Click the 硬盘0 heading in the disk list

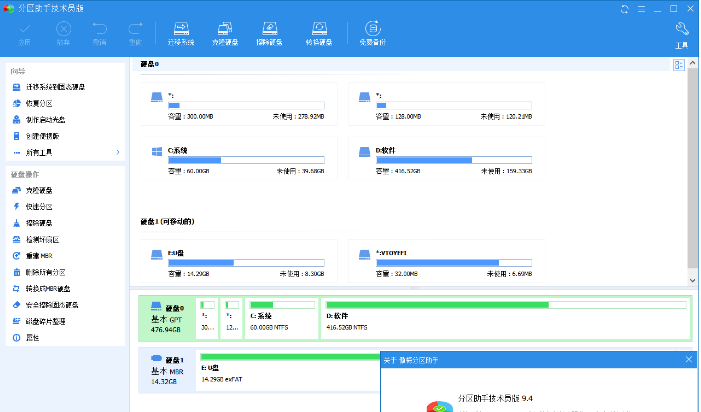point(150,64)
